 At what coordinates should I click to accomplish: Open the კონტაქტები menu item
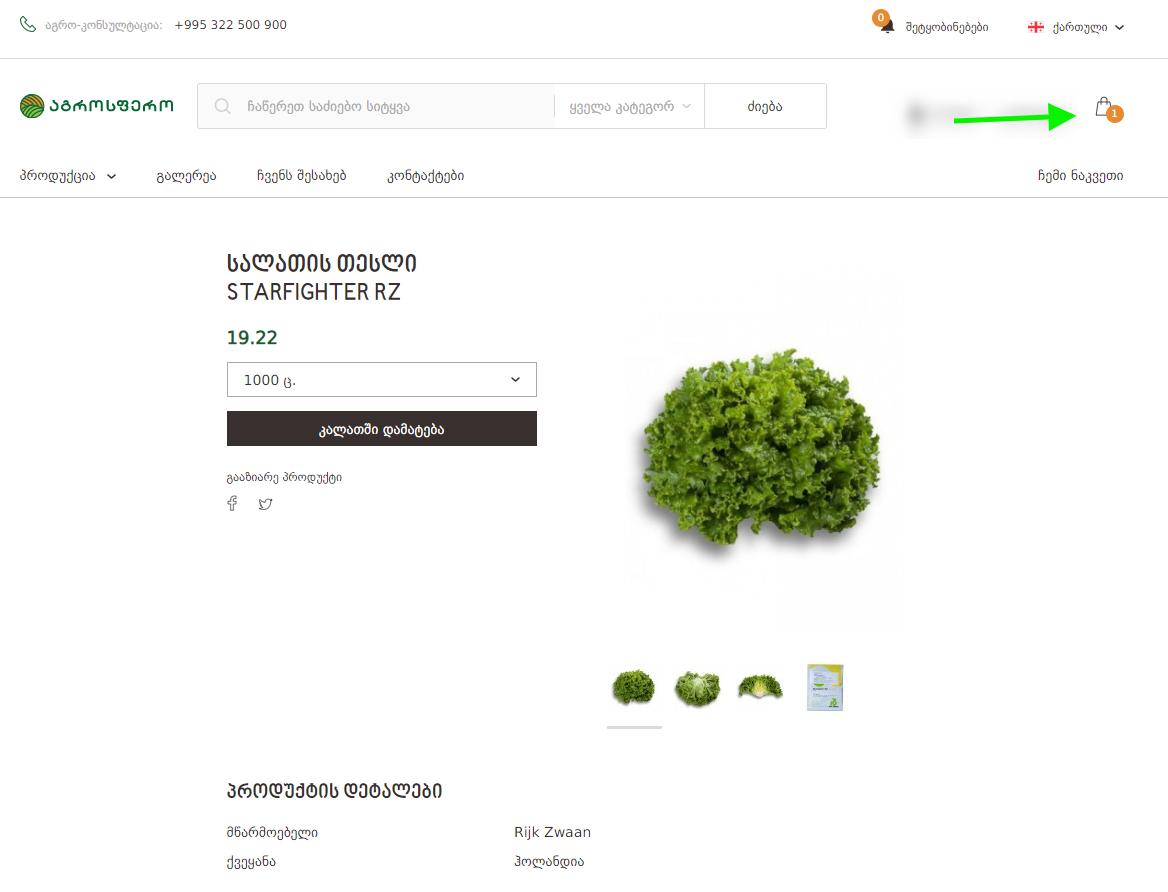click(425, 176)
